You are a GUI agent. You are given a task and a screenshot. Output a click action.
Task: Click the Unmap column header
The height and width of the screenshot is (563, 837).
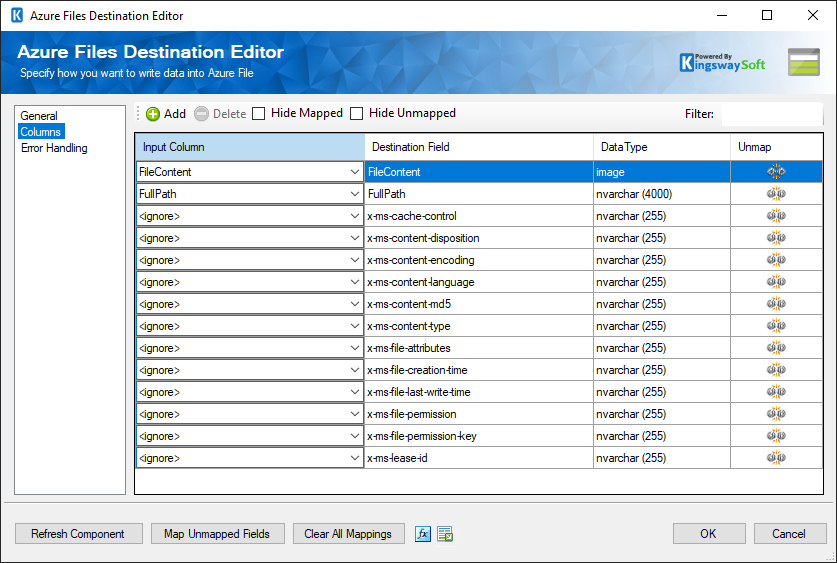tap(777, 147)
